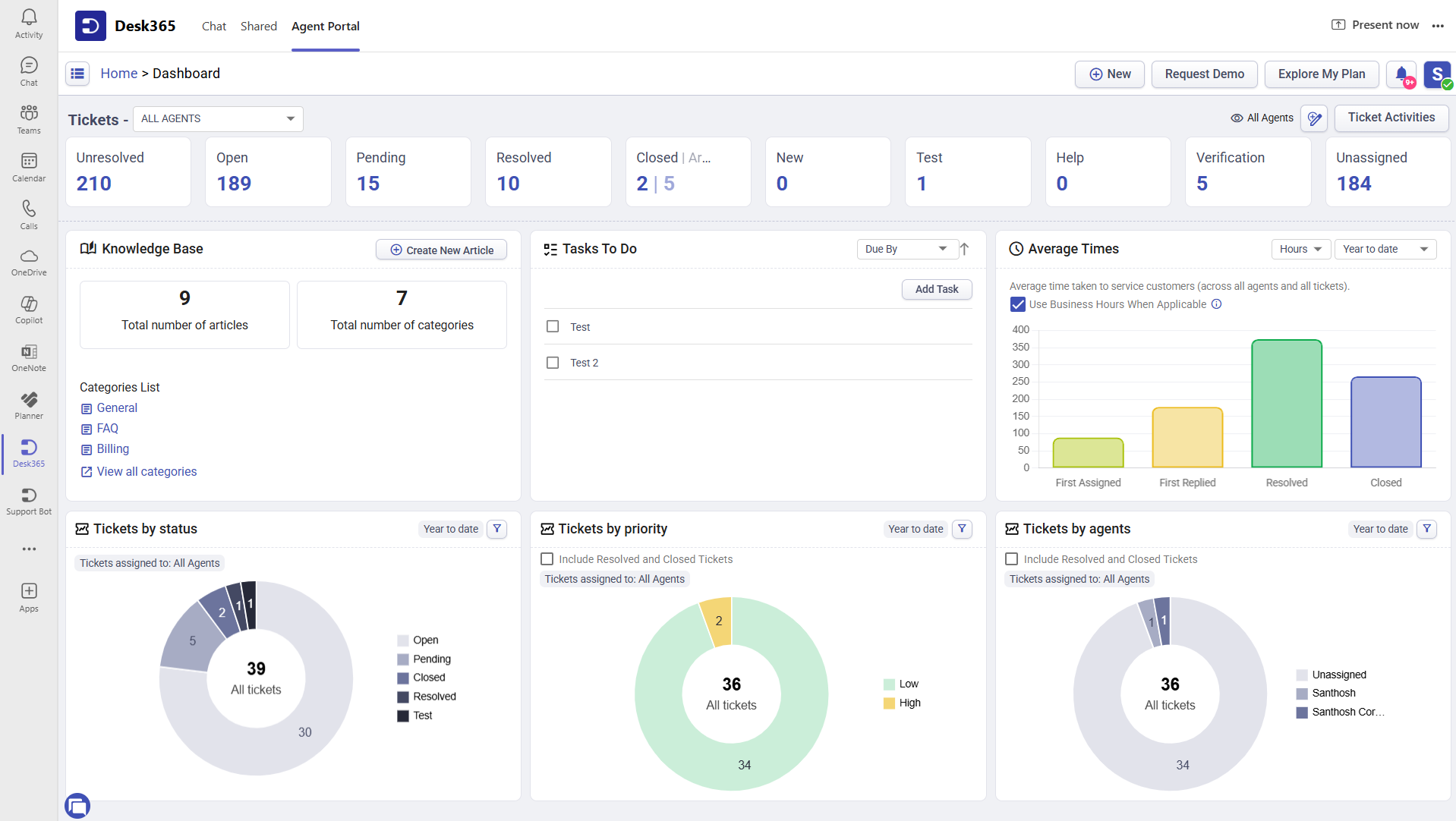Open the Due By sorting dropdown
1456x821 pixels.
click(907, 249)
